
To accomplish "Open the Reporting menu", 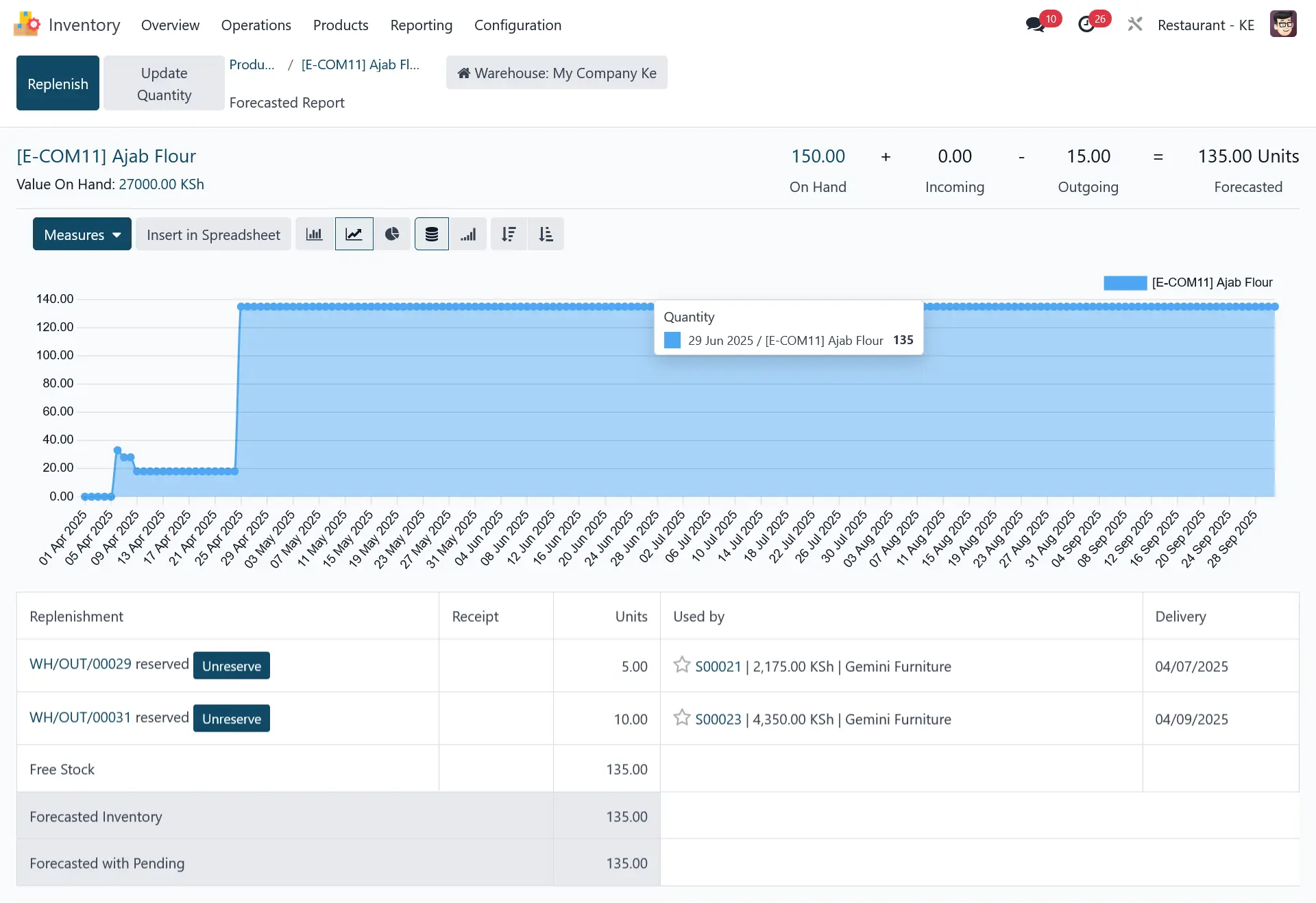I will 421,25.
